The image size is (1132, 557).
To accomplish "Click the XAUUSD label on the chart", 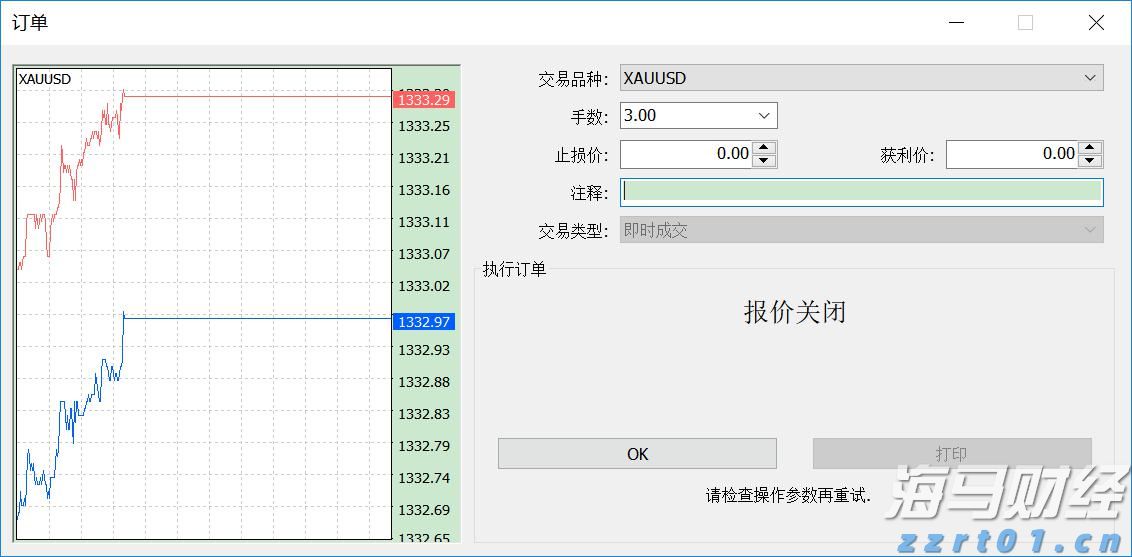I will click(45, 79).
